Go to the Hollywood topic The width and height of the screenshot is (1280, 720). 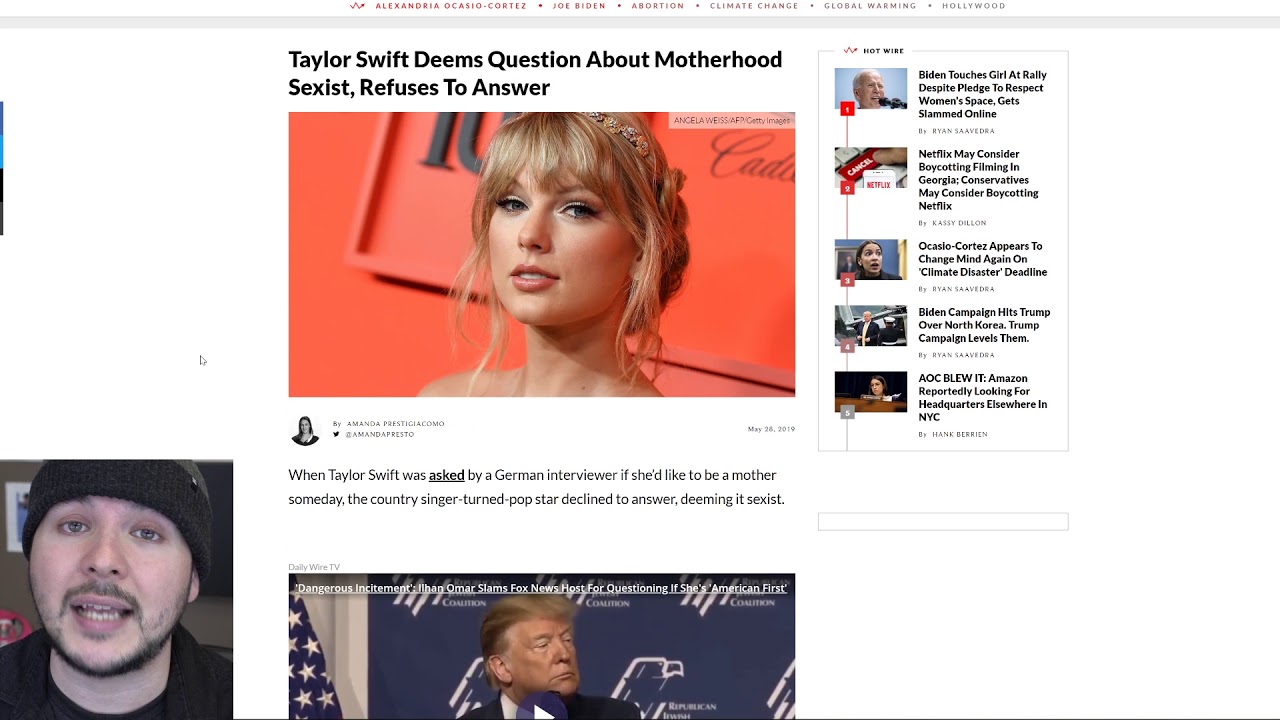pos(974,6)
